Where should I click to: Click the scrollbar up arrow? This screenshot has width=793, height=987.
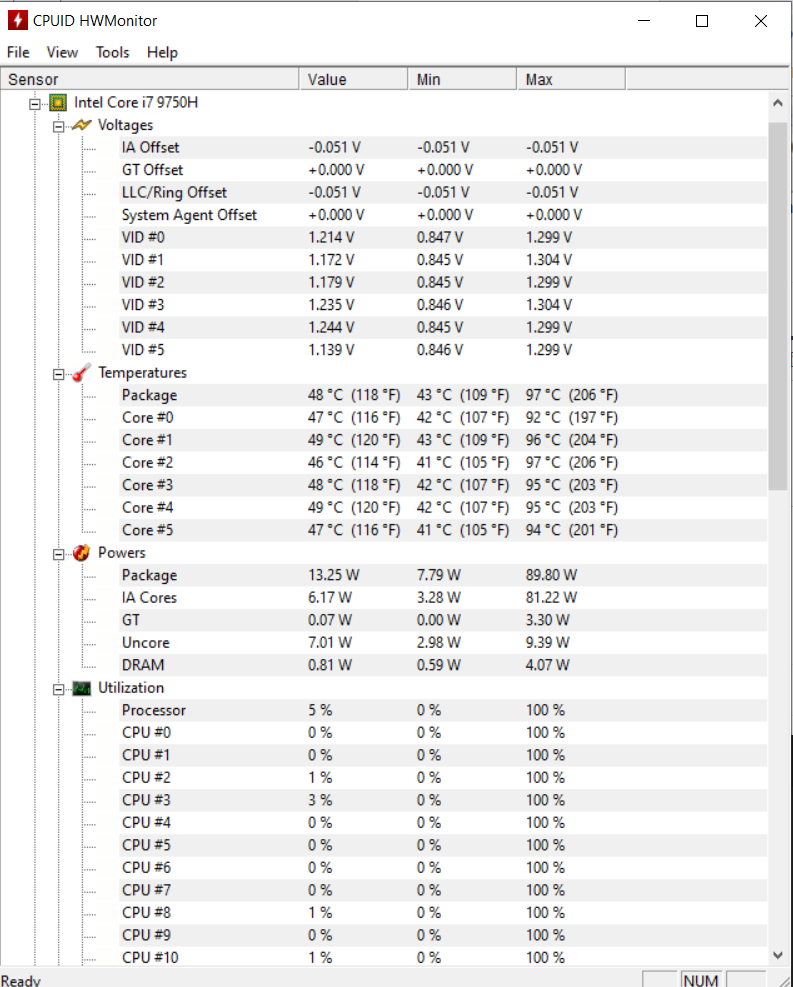click(x=778, y=103)
